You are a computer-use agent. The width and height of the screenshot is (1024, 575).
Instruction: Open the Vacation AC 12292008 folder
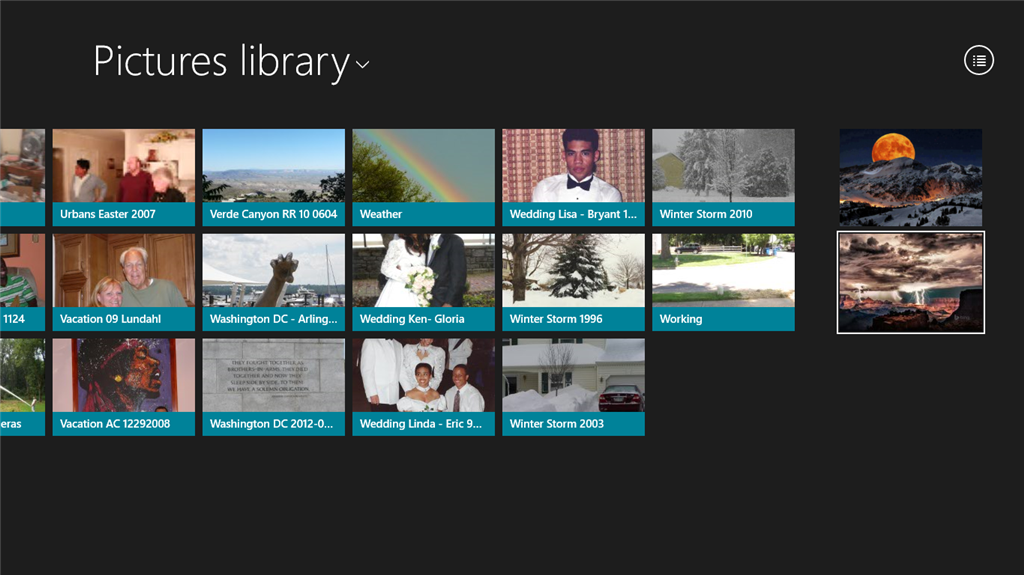[x=123, y=387]
